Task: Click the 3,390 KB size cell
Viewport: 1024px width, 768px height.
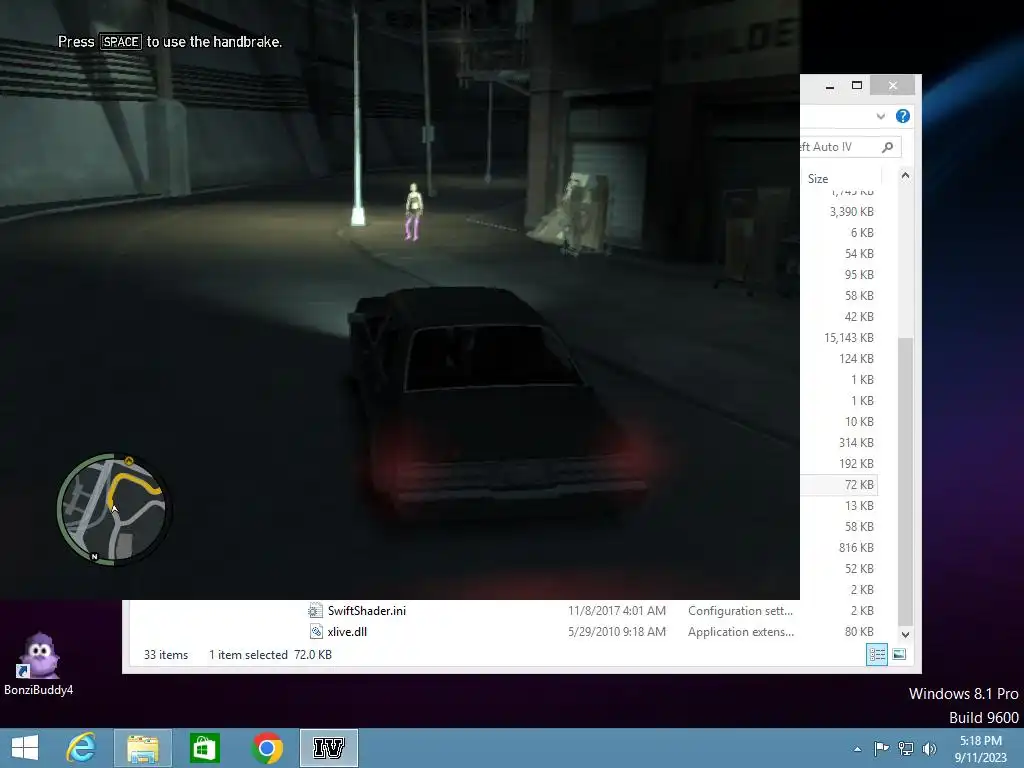Action: 851,212
